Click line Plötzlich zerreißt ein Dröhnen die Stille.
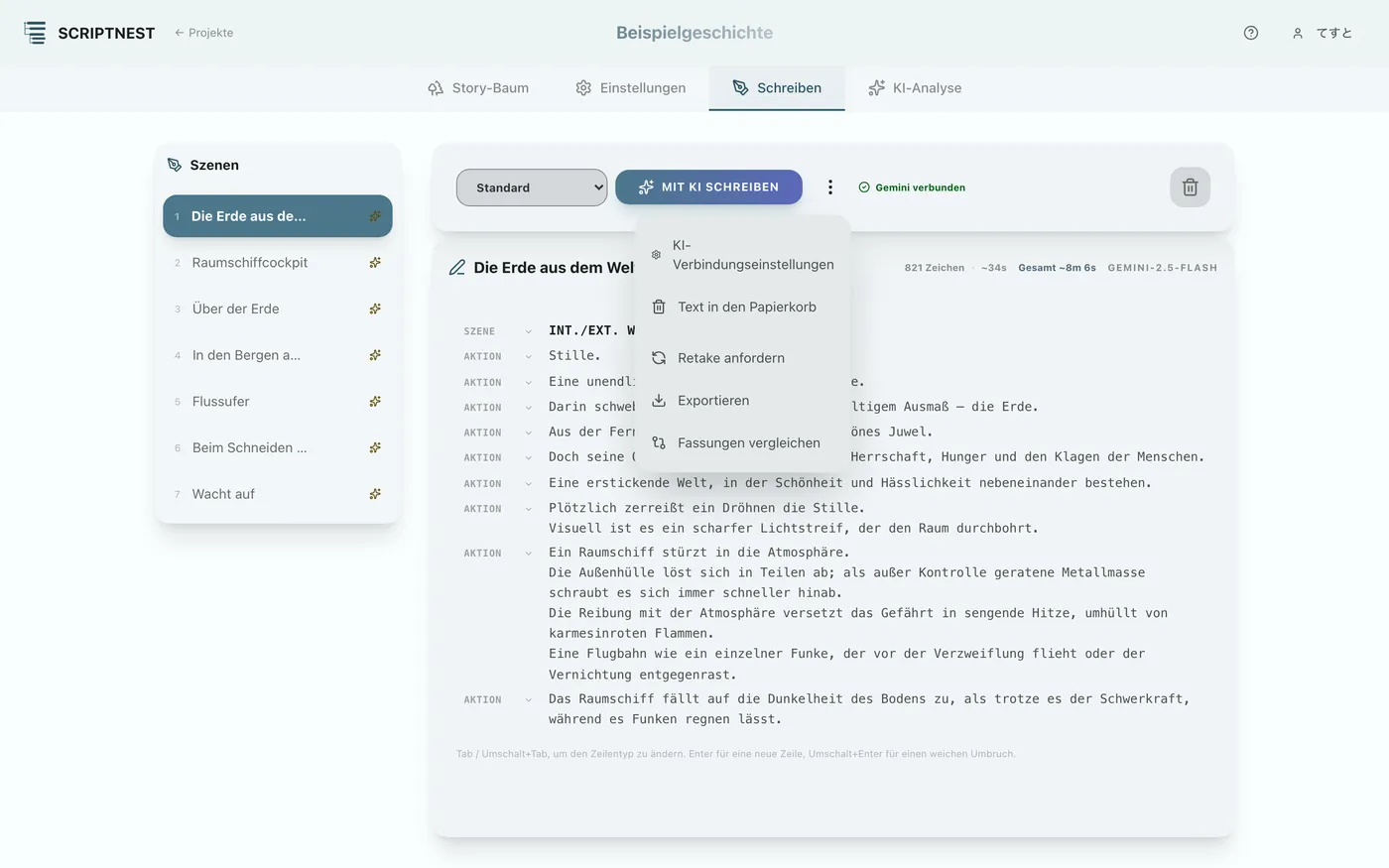 (706, 508)
